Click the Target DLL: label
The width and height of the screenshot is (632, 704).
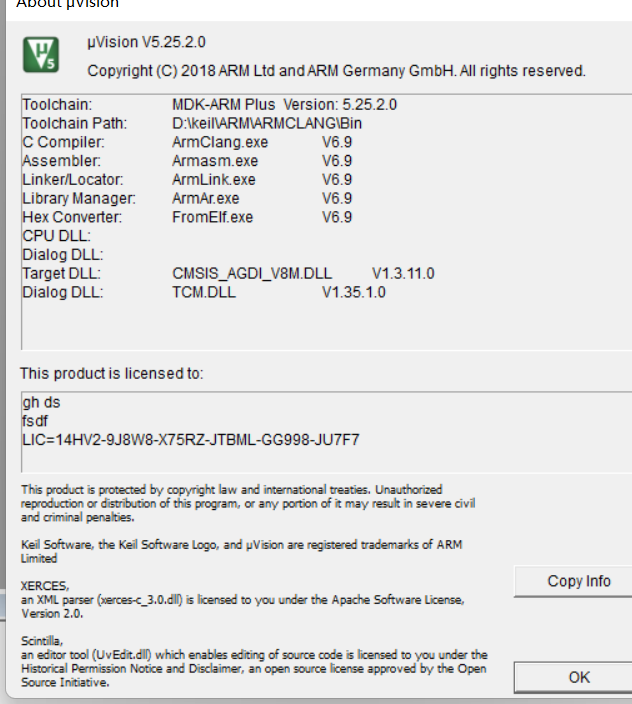(61, 273)
